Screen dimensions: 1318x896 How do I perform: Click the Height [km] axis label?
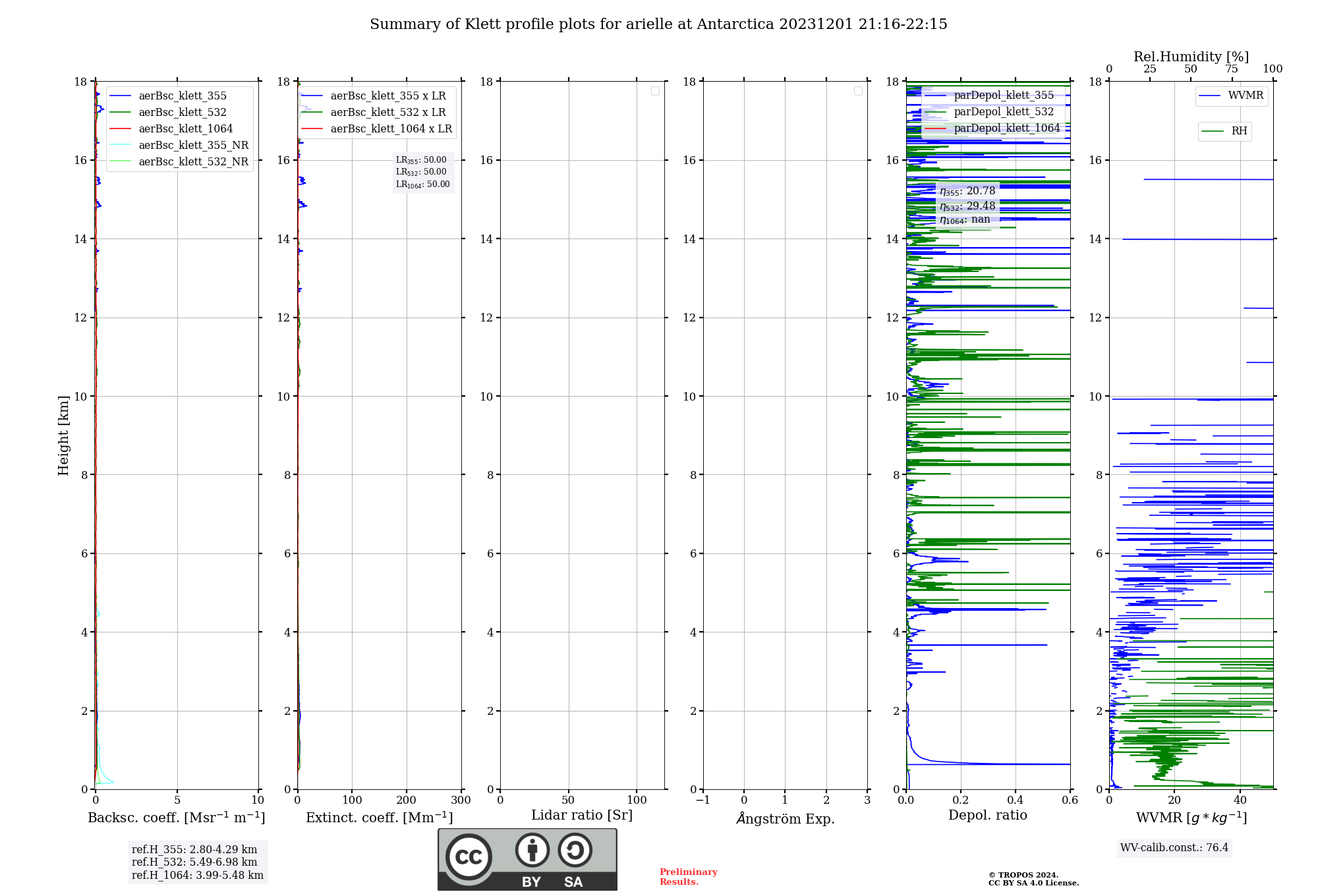point(63,435)
